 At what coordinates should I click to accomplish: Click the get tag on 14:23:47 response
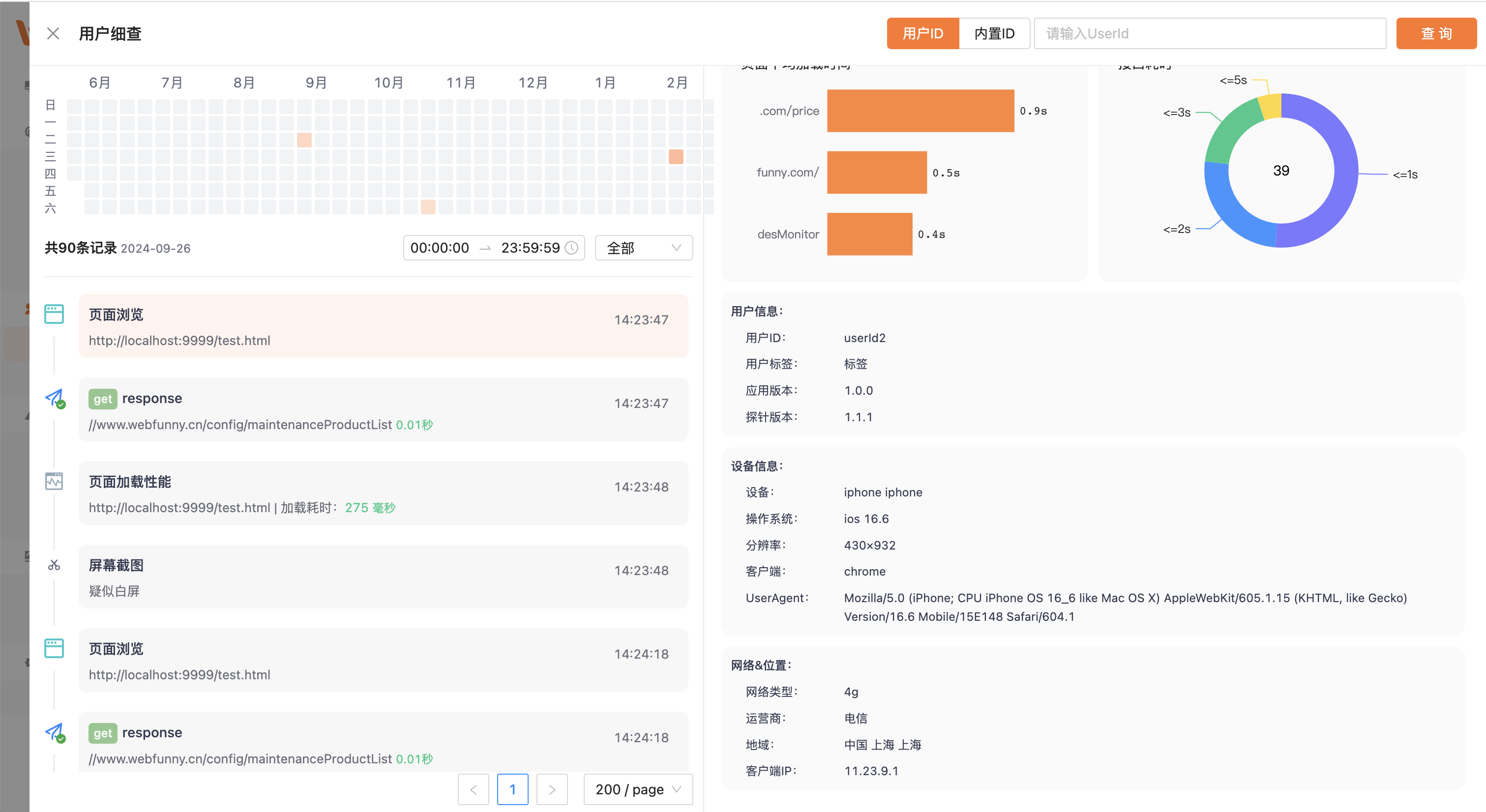[103, 399]
